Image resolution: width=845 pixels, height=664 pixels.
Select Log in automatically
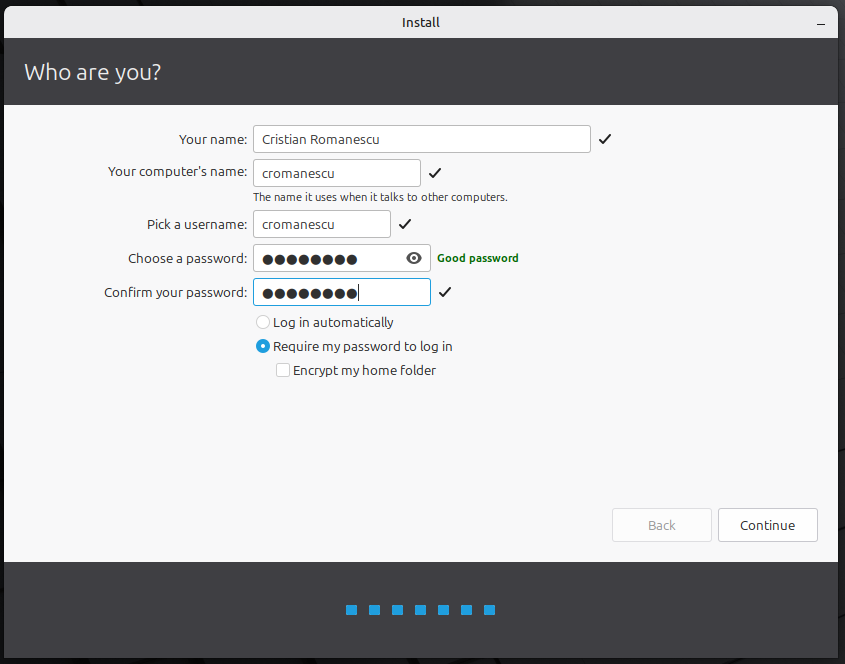tap(263, 322)
